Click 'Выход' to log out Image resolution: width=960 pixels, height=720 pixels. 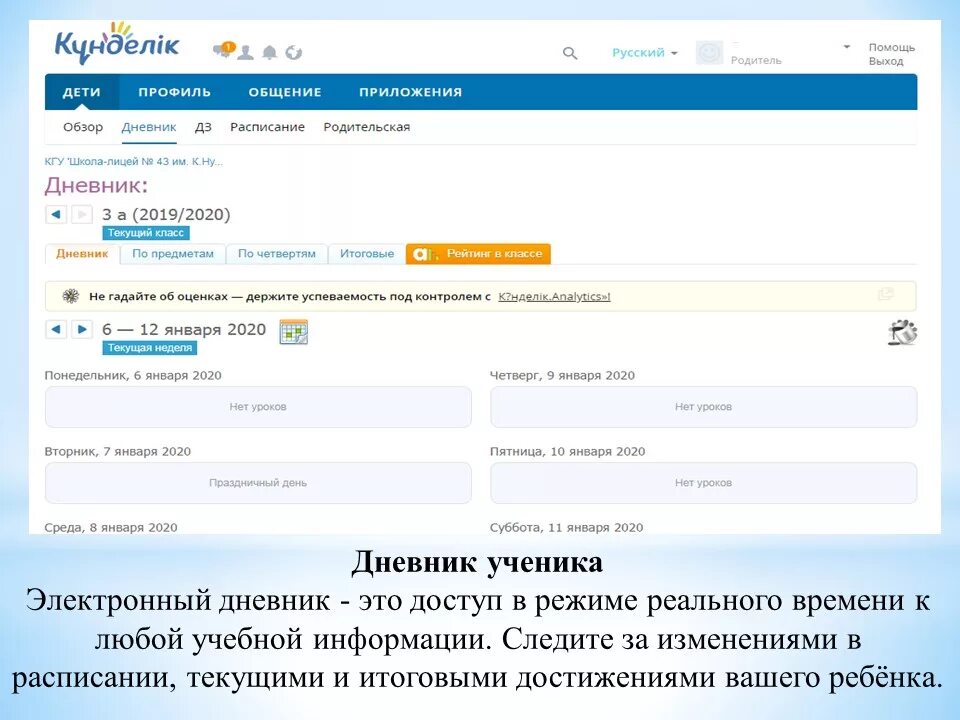tap(889, 60)
